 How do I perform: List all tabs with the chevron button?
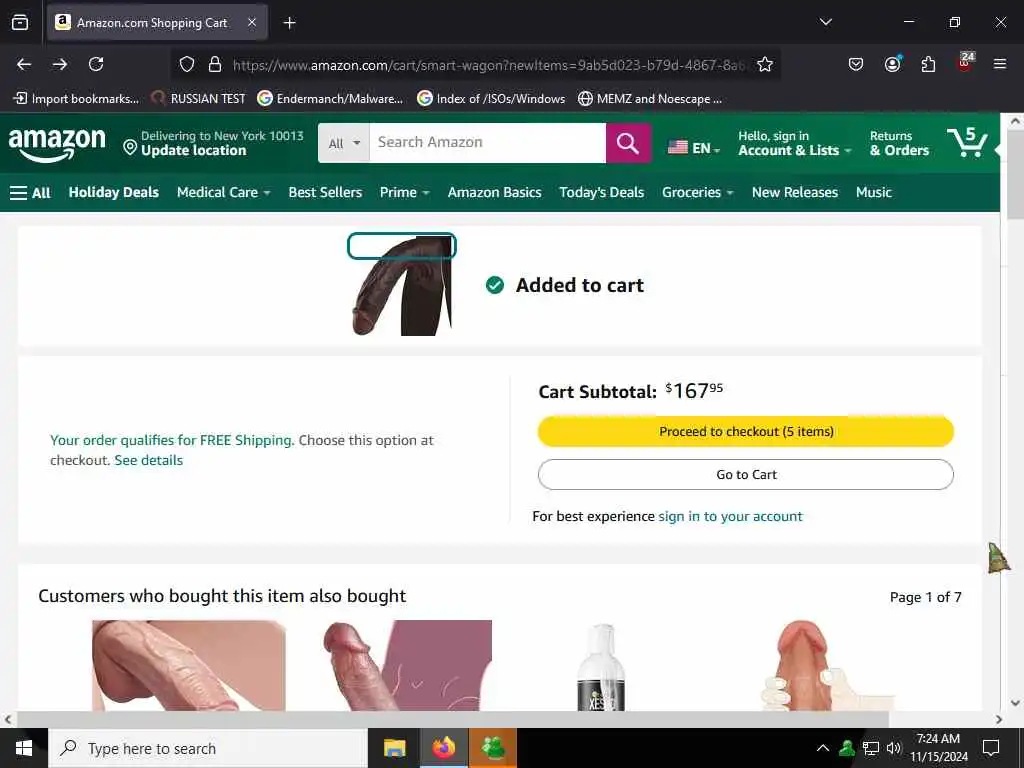point(825,22)
